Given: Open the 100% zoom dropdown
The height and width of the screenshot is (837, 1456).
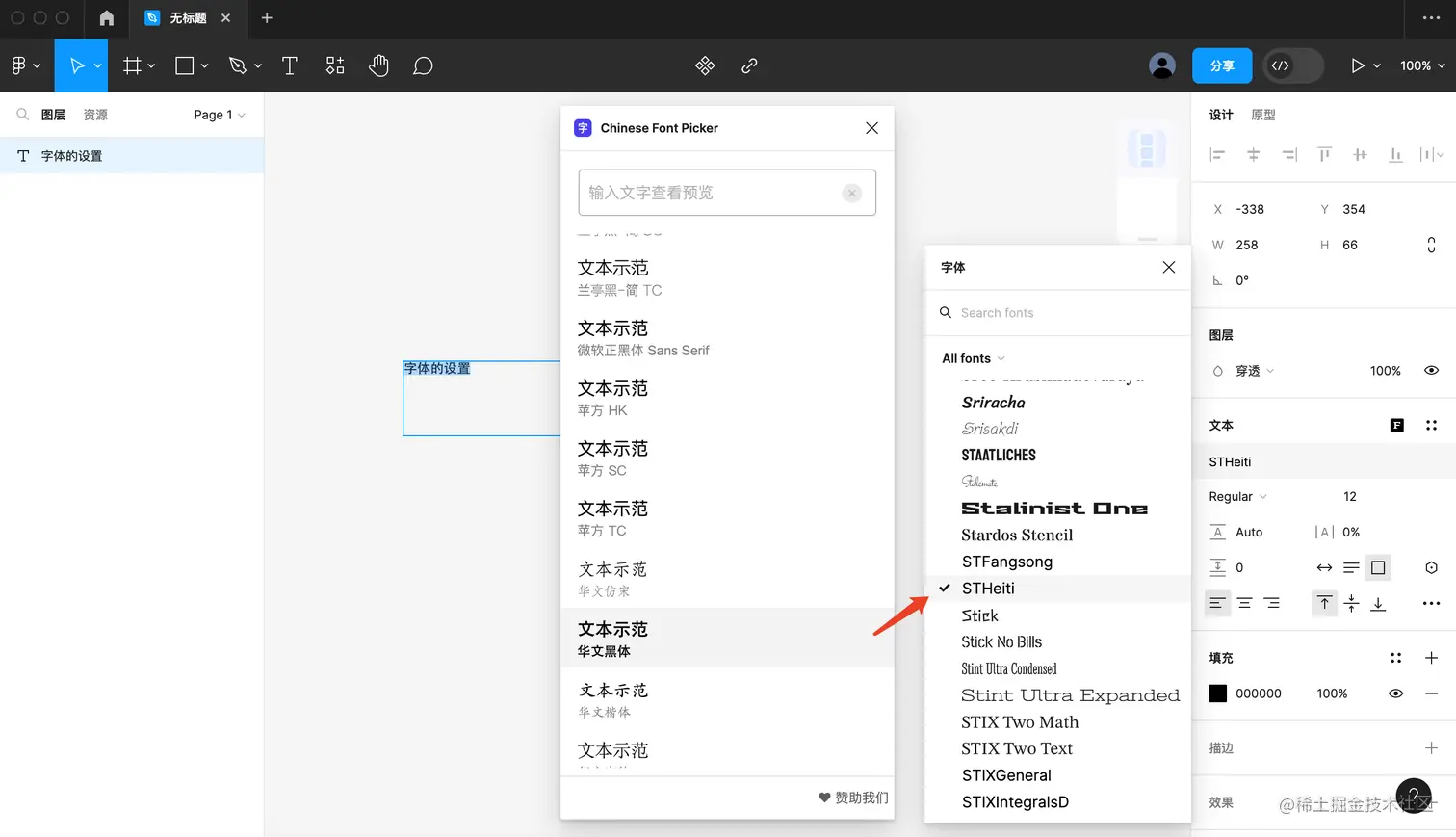Looking at the screenshot, I should tap(1422, 65).
